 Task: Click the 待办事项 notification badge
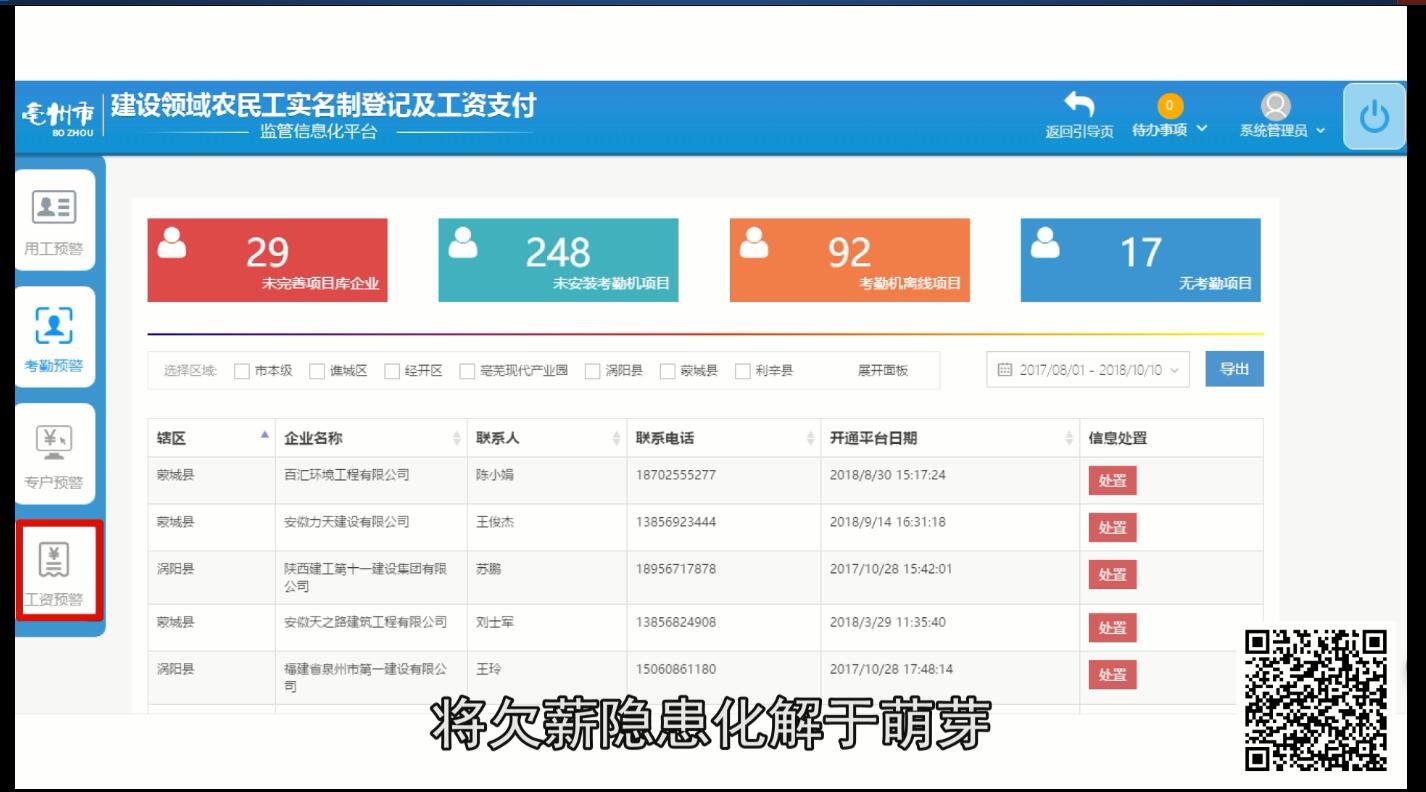(1169, 106)
